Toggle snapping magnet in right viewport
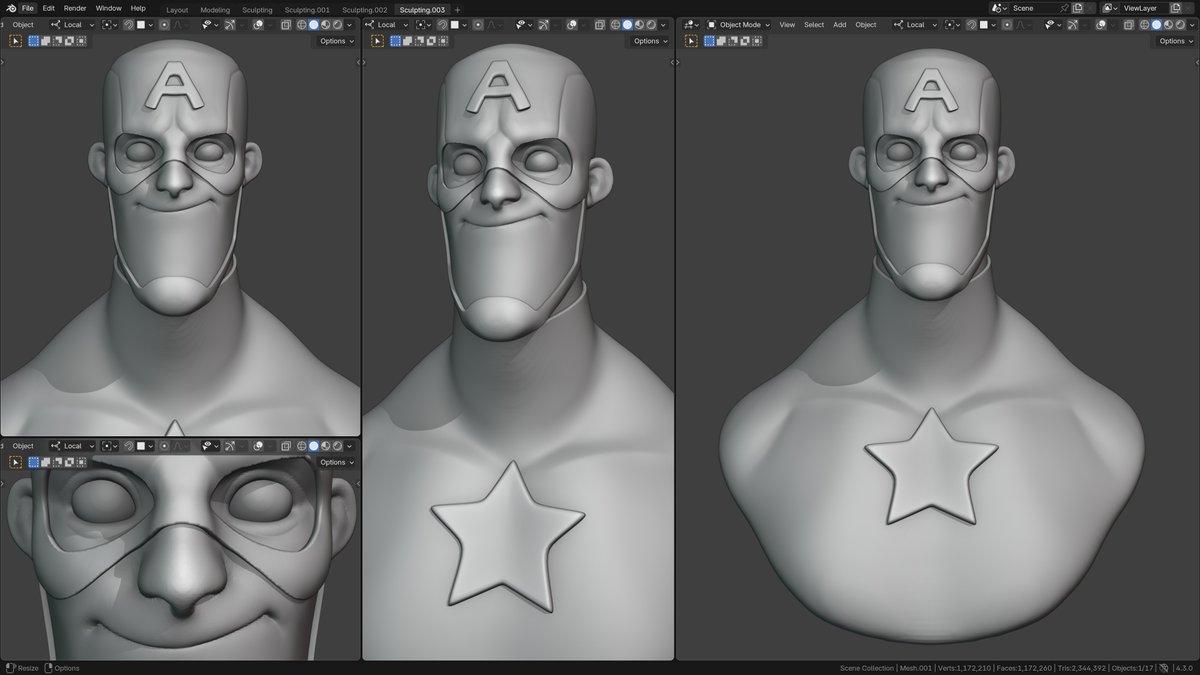The image size is (1200, 675). coord(971,25)
